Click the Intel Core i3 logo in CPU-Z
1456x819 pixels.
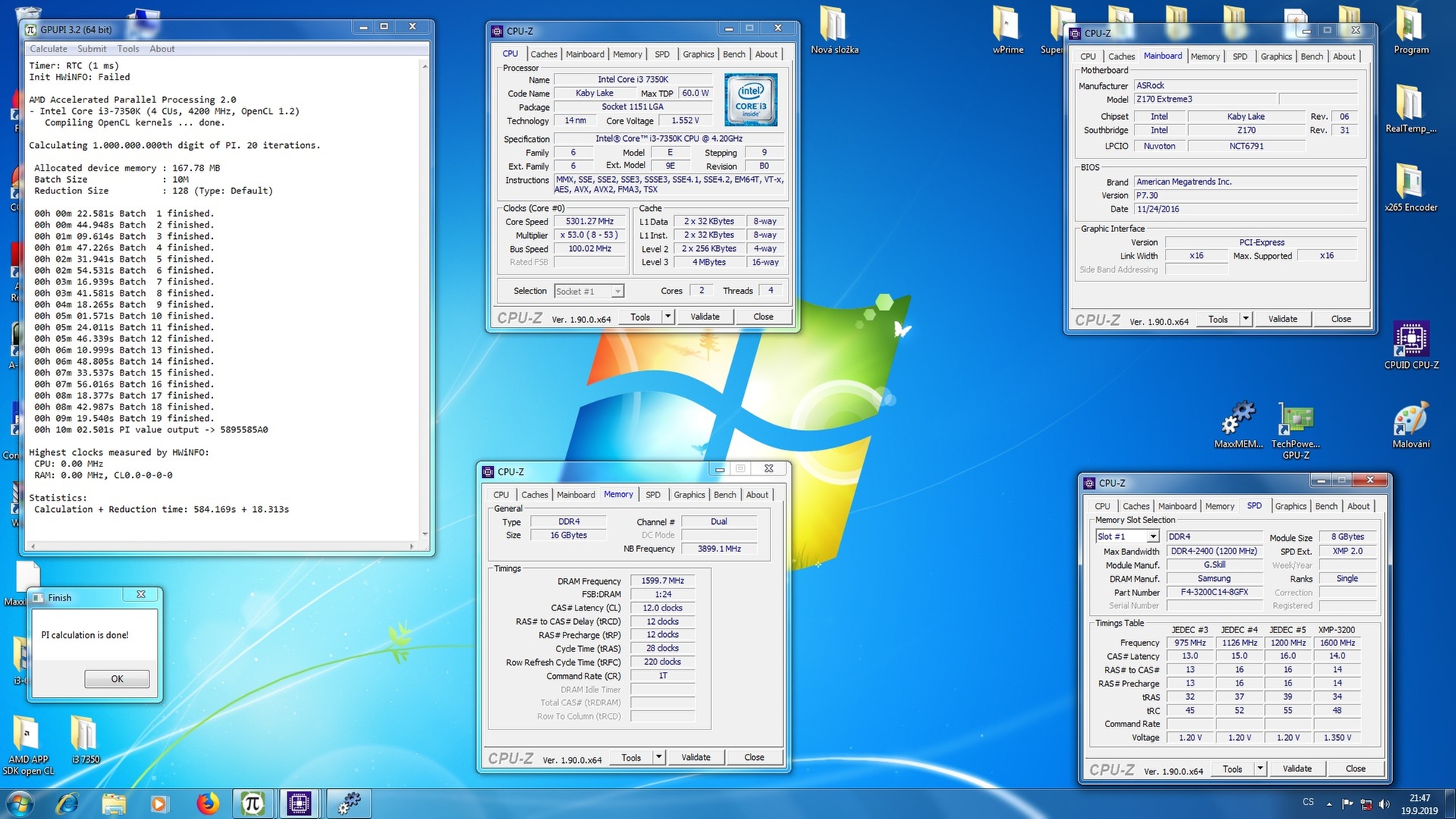point(751,99)
